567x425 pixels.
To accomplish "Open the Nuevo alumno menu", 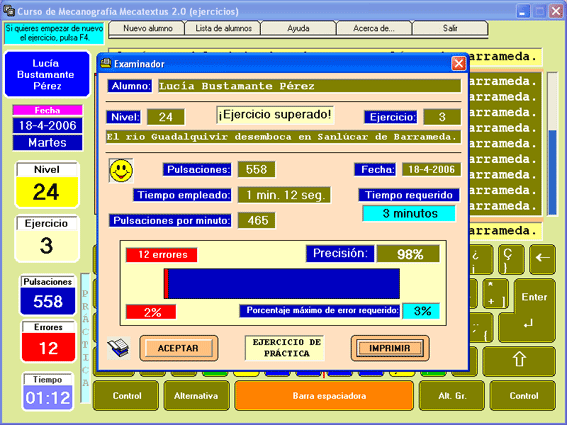I will [x=147, y=29].
